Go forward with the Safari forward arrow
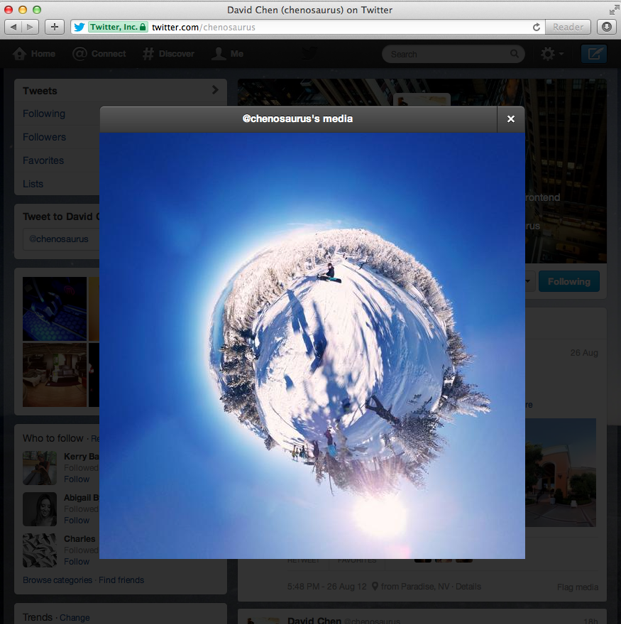Viewport: 621px width, 624px height. click(x=30, y=27)
